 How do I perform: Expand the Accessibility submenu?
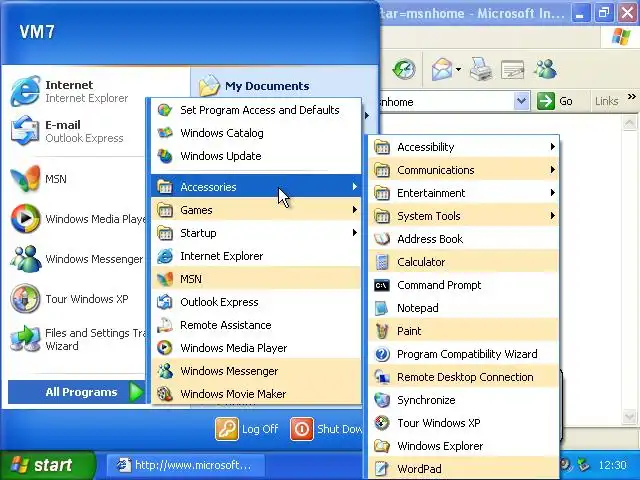pyautogui.click(x=463, y=147)
